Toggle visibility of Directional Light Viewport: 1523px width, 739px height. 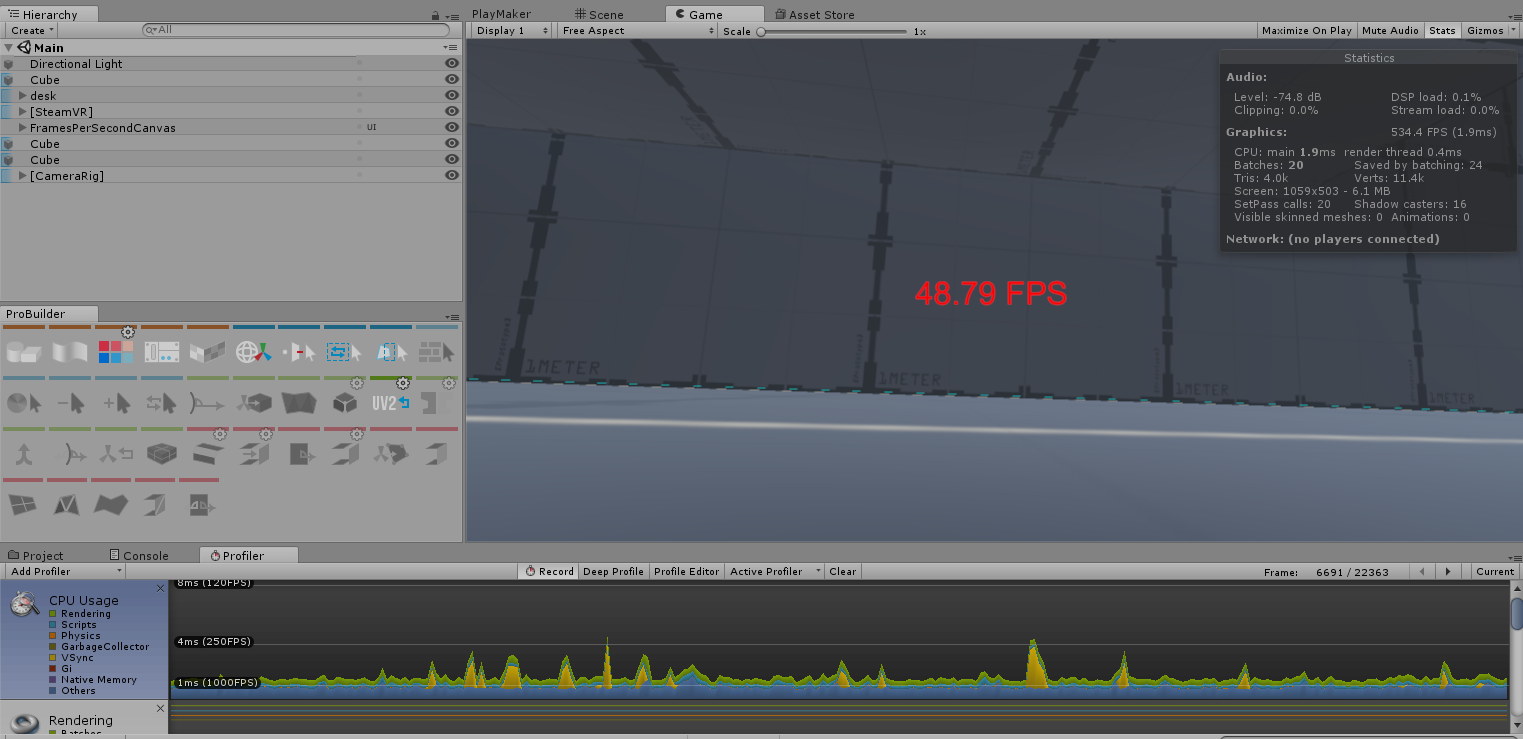[452, 64]
